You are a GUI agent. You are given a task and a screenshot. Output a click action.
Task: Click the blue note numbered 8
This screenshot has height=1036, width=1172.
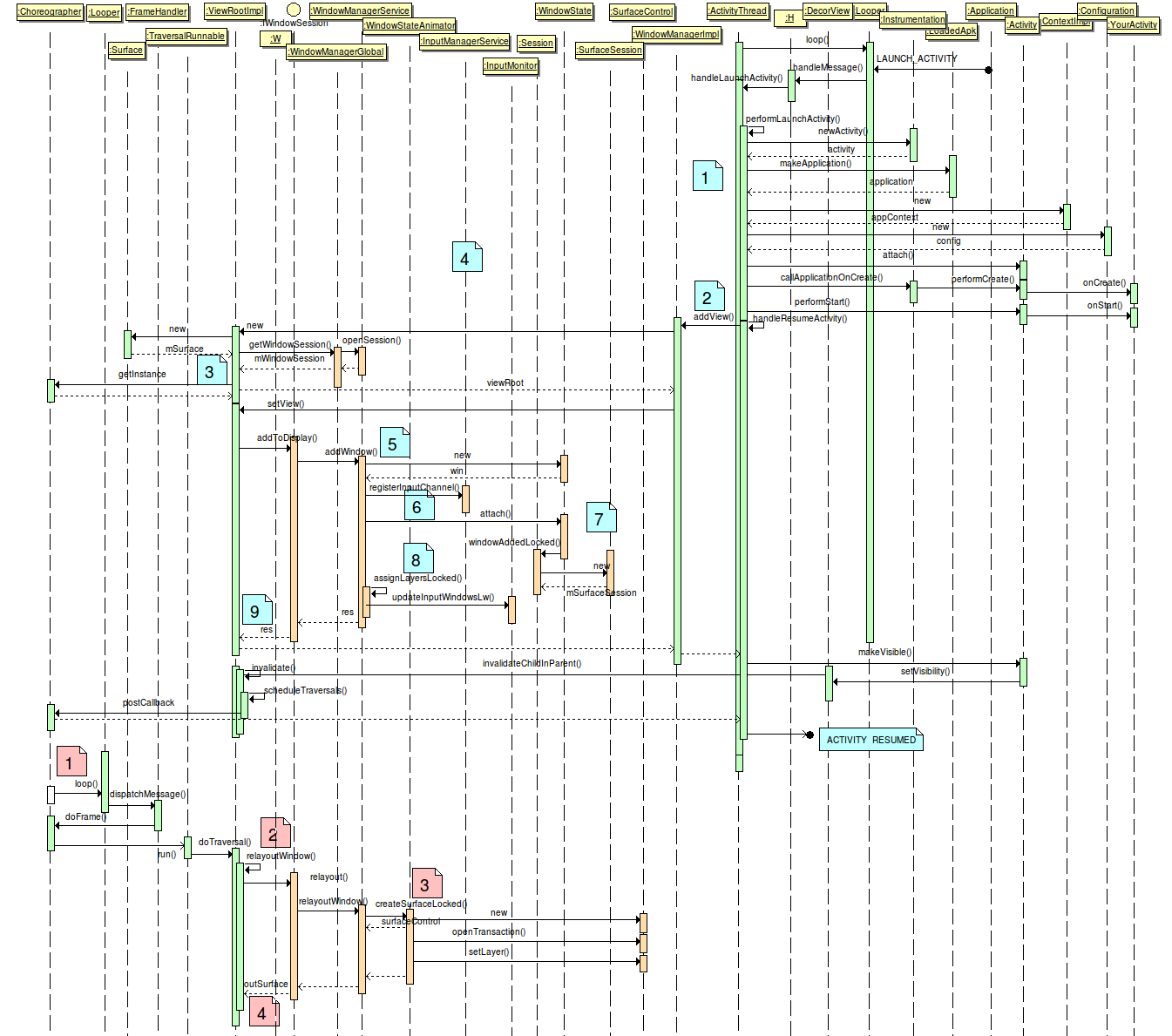click(418, 558)
